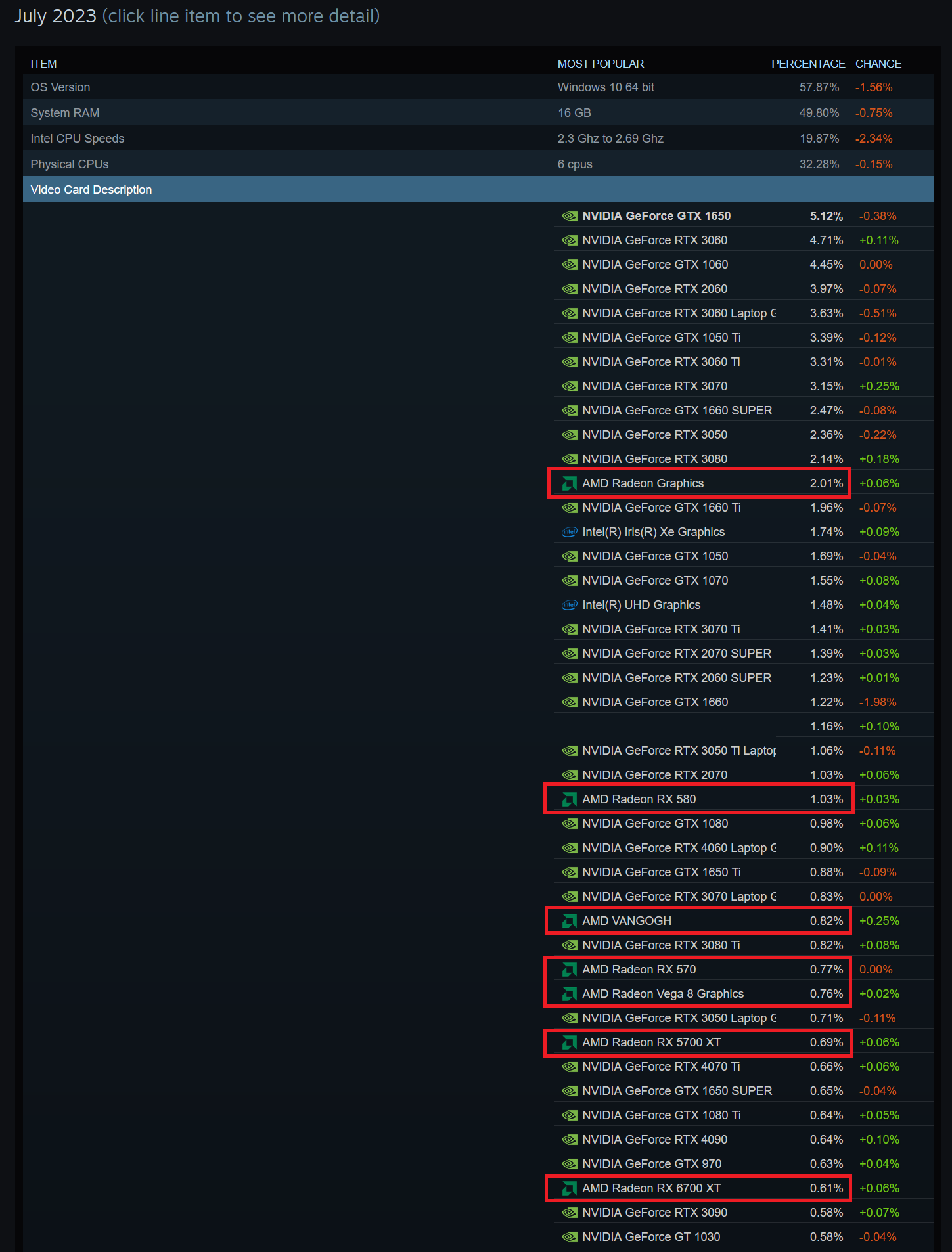This screenshot has height=1252, width=952.
Task: Click the NVIDIA logo beside GeForce RTX 3060
Action: pos(570,240)
